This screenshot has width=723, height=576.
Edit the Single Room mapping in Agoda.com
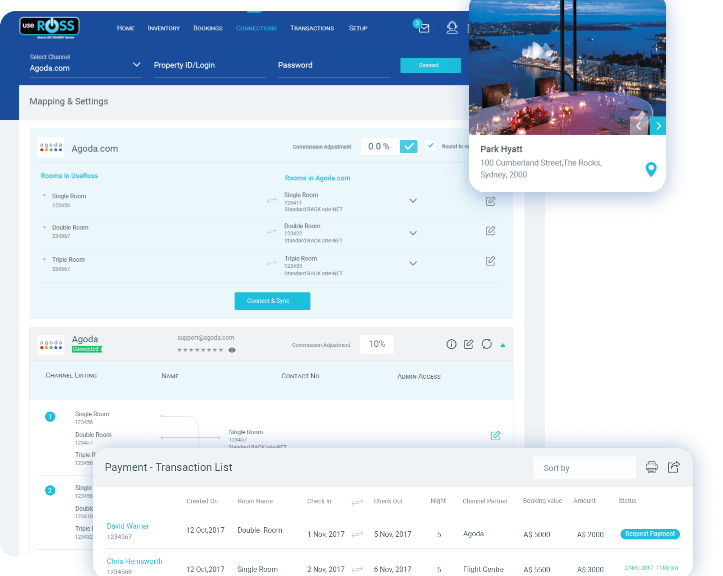point(490,201)
